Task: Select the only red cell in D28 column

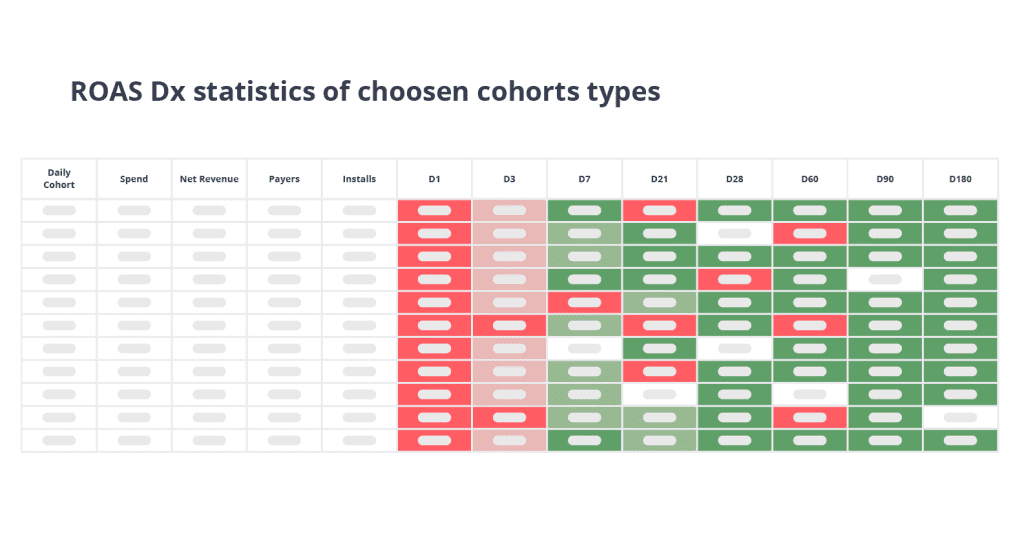Action: (734, 279)
